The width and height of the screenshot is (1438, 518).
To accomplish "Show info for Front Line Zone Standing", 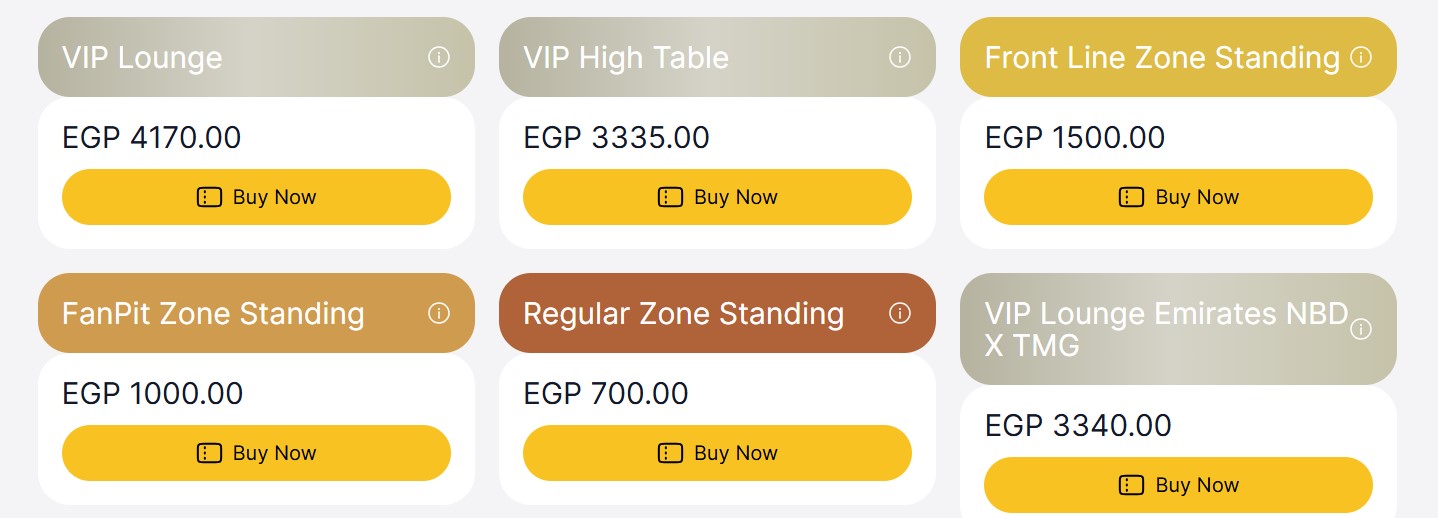I will tap(1360, 57).
